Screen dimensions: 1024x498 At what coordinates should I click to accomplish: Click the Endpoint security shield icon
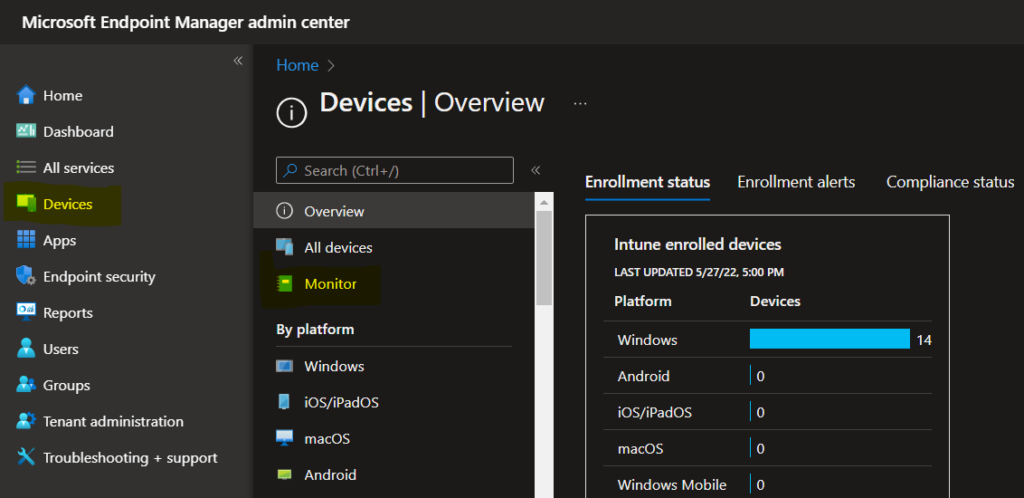pyautogui.click(x=25, y=277)
